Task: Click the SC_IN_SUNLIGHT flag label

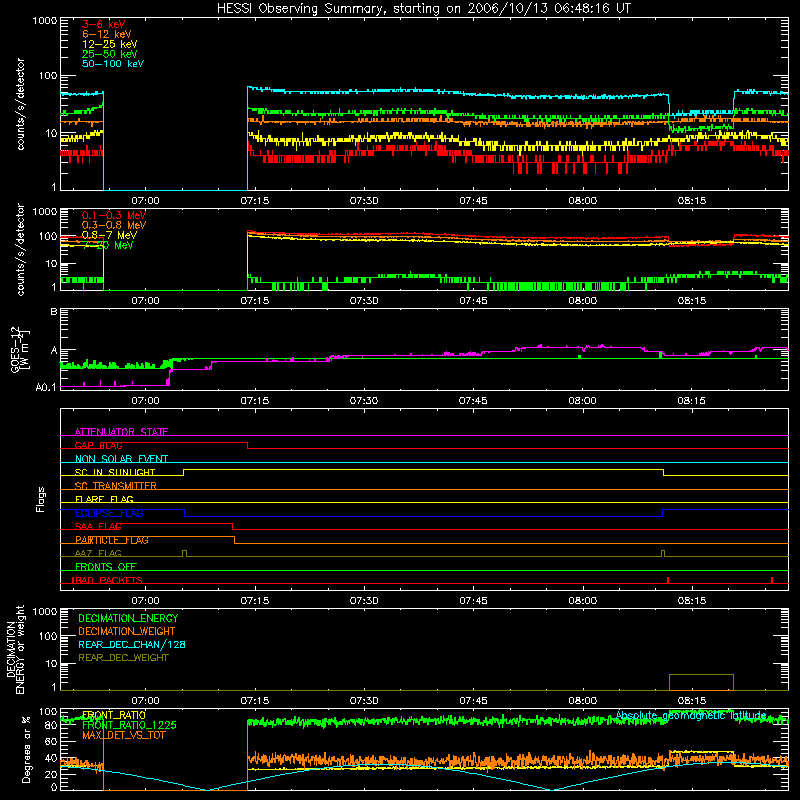Action: 115,472
